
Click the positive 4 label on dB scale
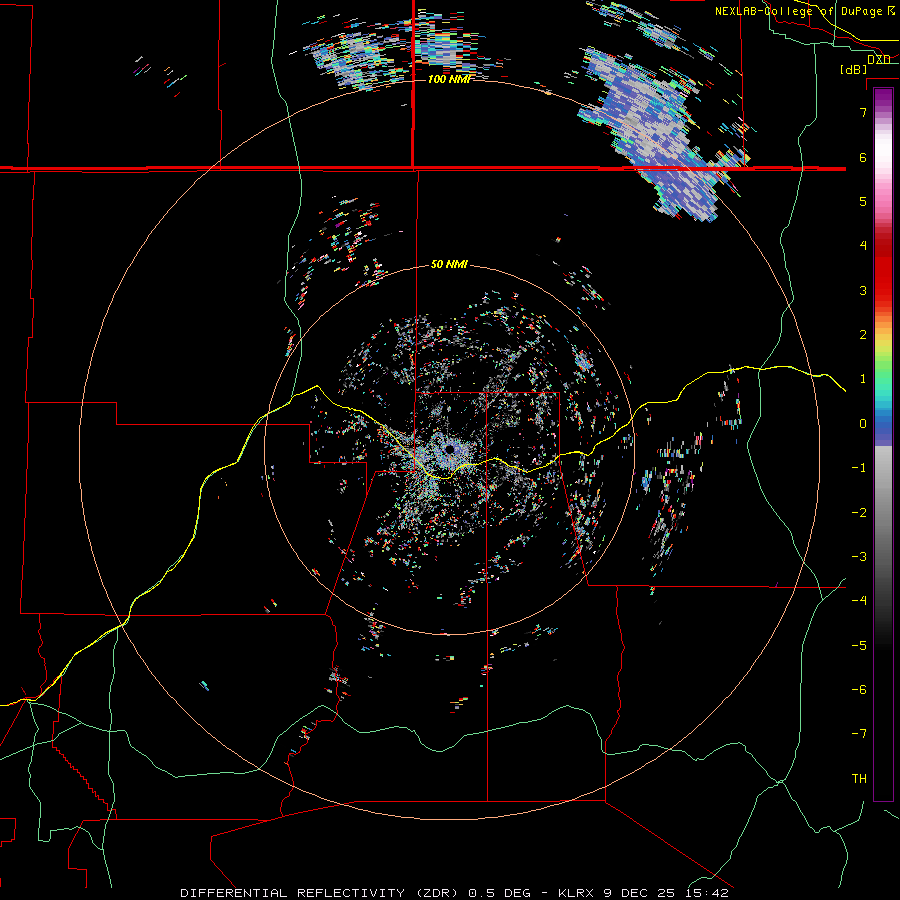[x=863, y=246]
